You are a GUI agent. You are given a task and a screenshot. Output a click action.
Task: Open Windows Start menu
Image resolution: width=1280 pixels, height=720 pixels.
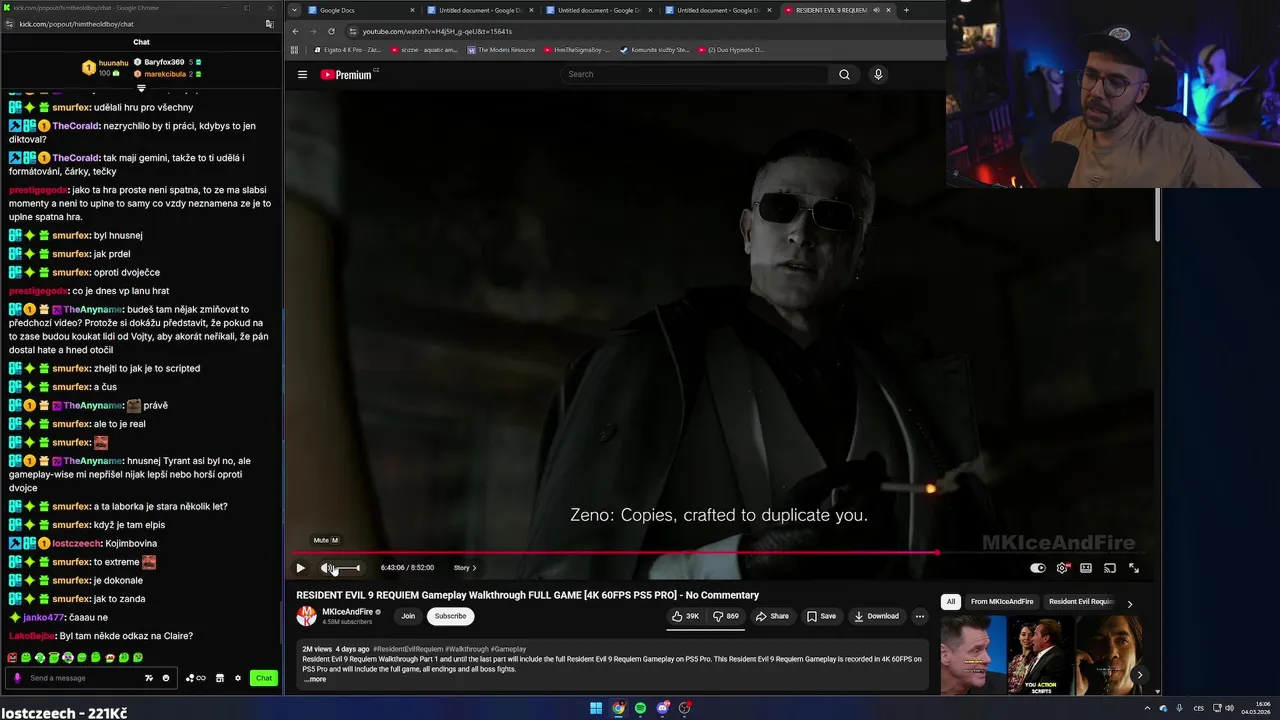[596, 708]
